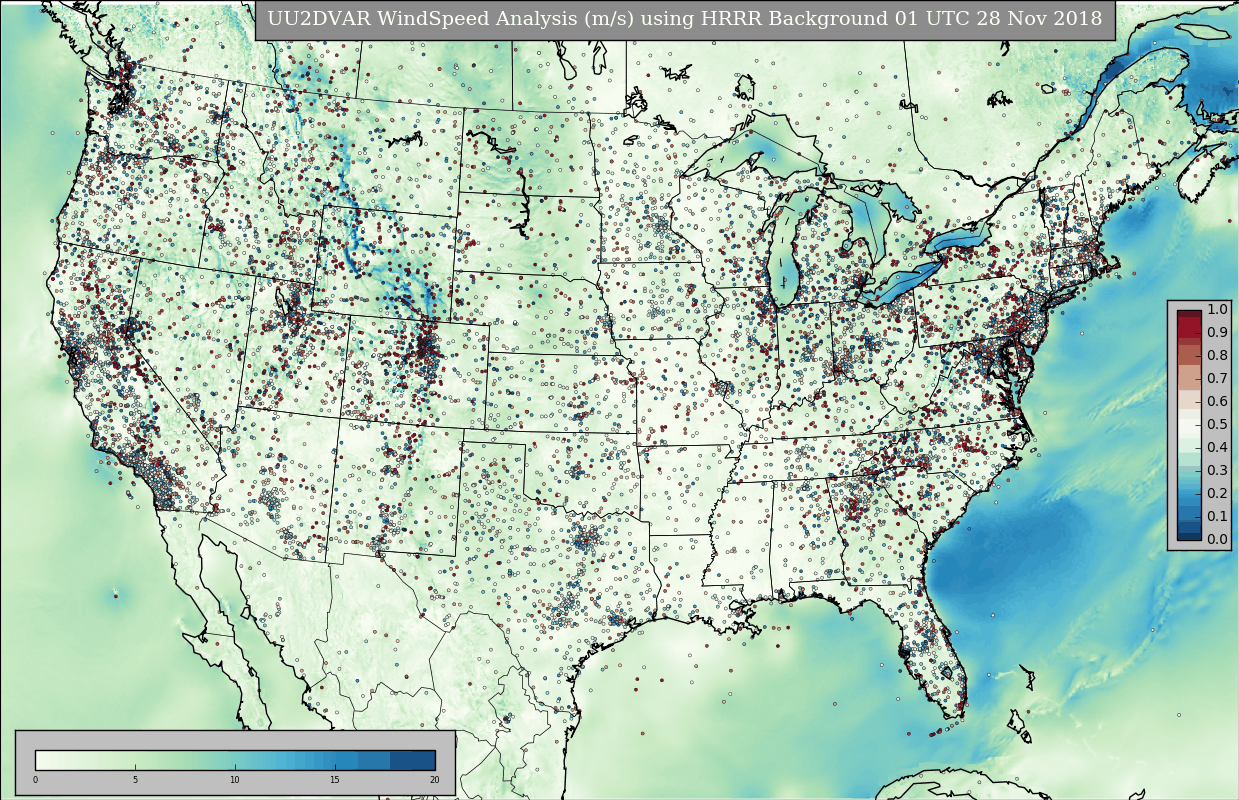Click the 5 tick label on horizontal colorbar
The image size is (1239, 800).
(135, 780)
